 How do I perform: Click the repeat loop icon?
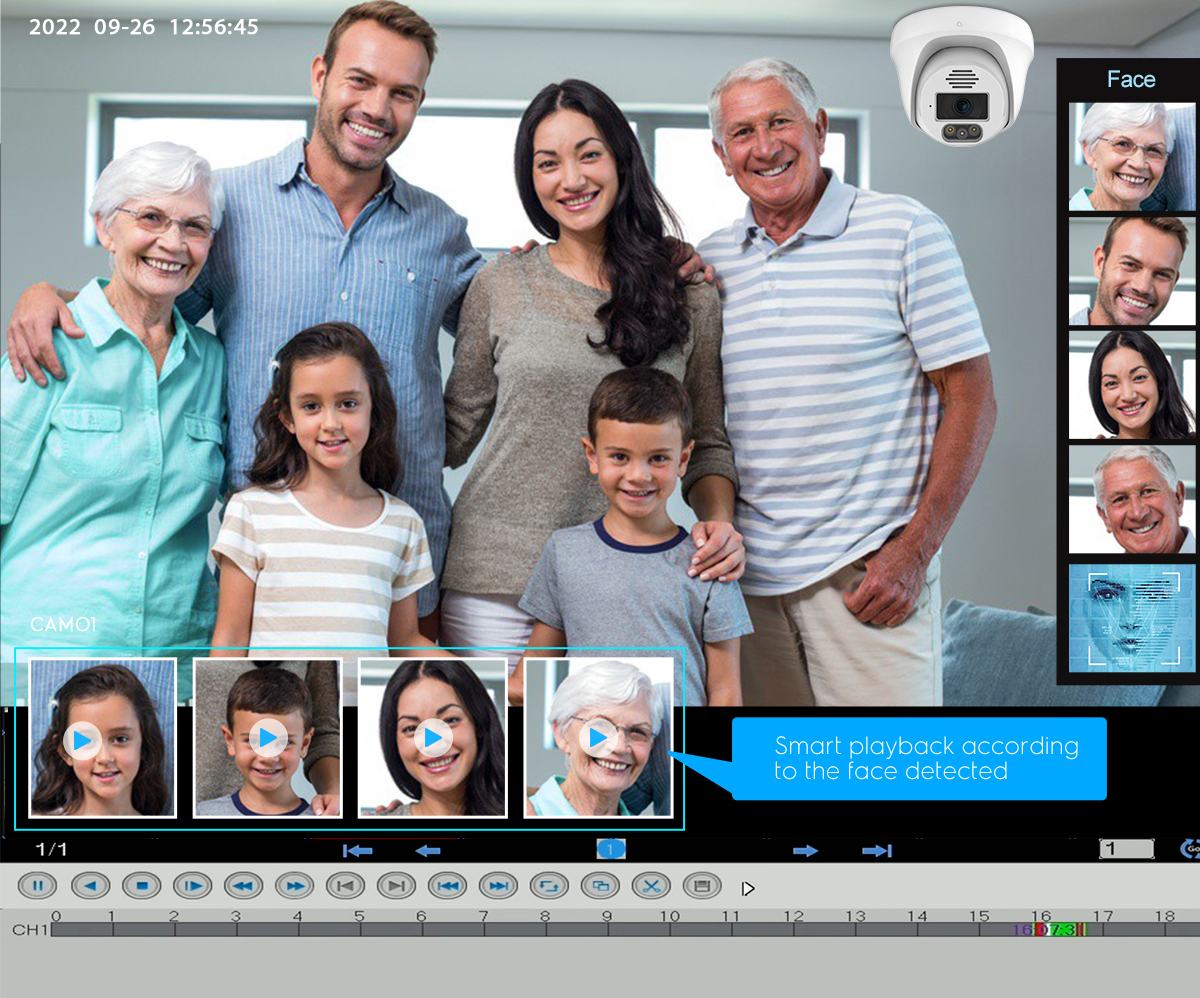(549, 886)
